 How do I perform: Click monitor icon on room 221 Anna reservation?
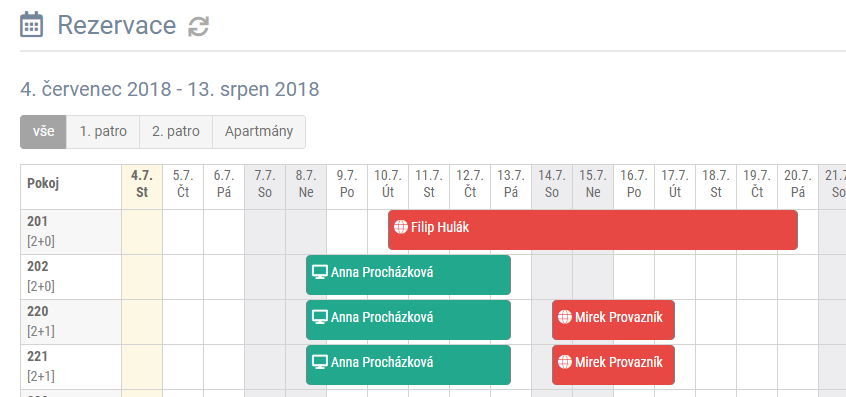320,362
